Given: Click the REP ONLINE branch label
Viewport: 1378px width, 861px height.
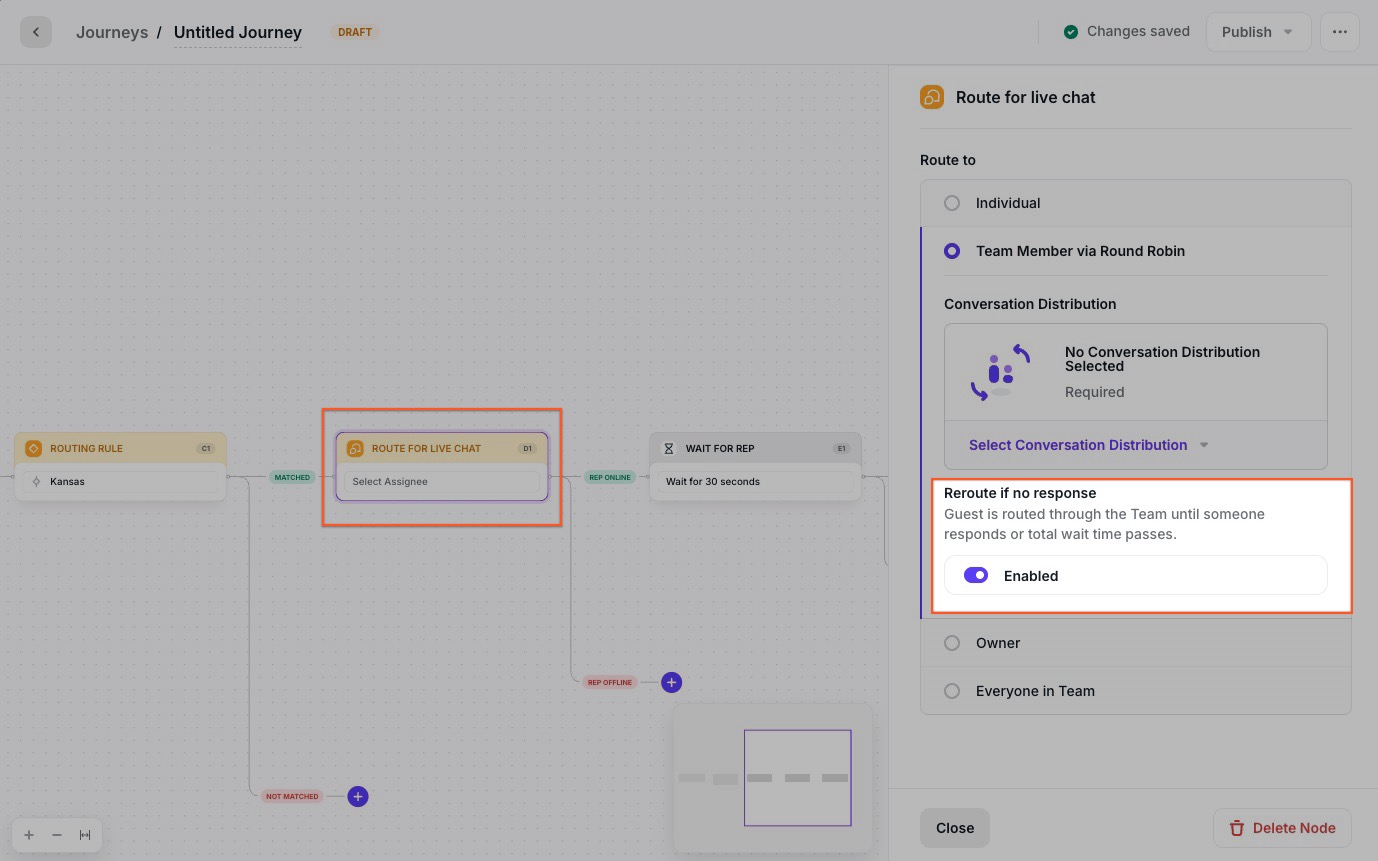Looking at the screenshot, I should [x=610, y=477].
